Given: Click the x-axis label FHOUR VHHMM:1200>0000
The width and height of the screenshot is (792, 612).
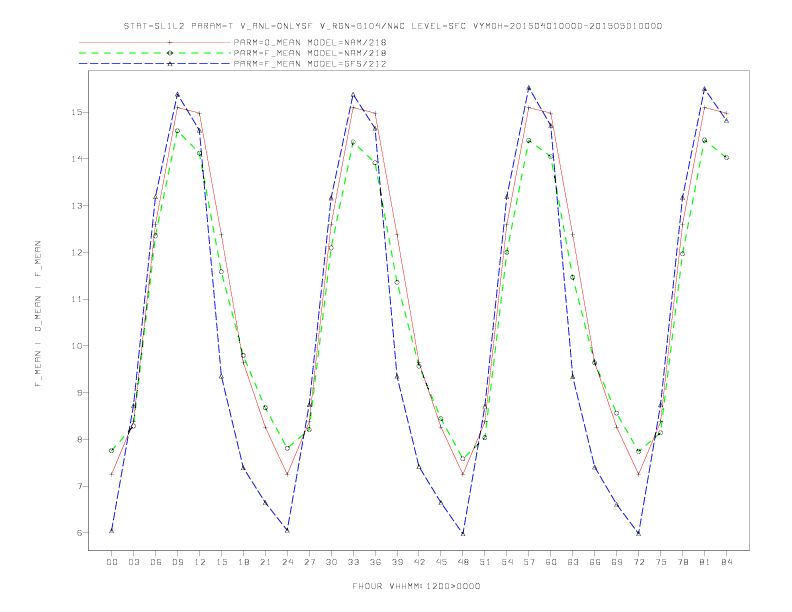Looking at the screenshot, I should pyautogui.click(x=416, y=586).
